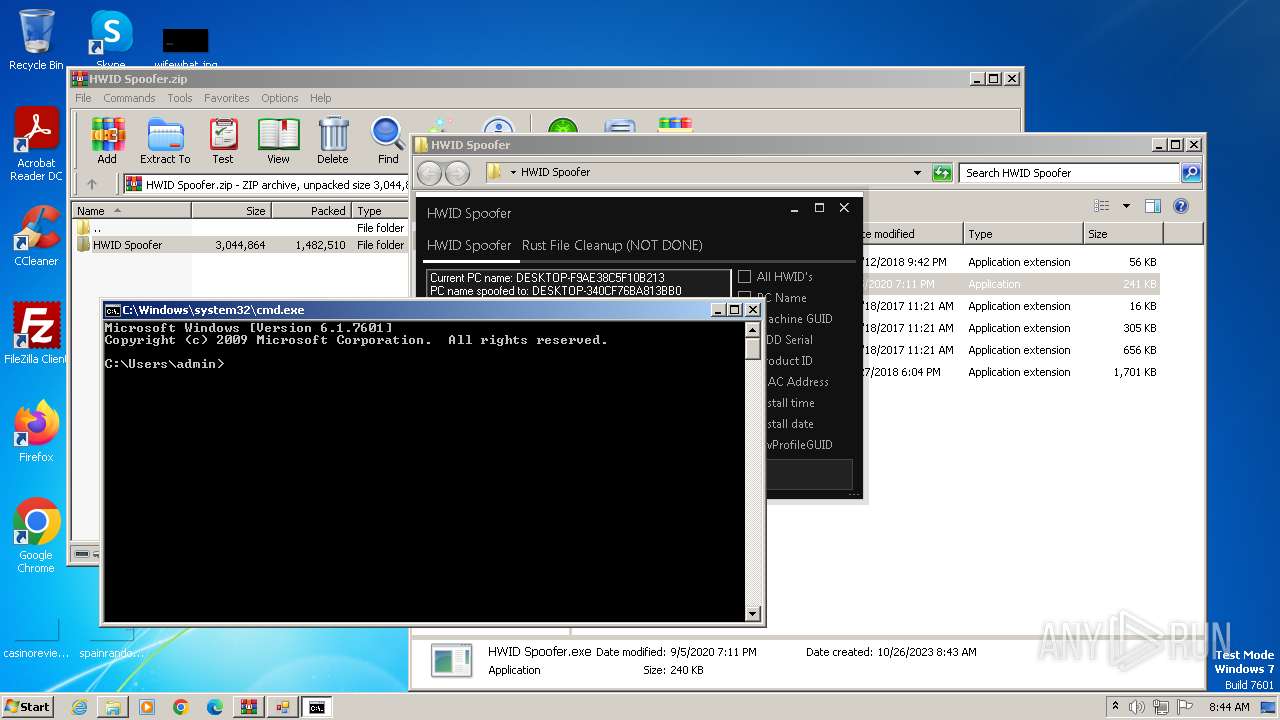Open Recycle Bin desktop icon
This screenshot has width=1280, height=720.
pos(36,40)
